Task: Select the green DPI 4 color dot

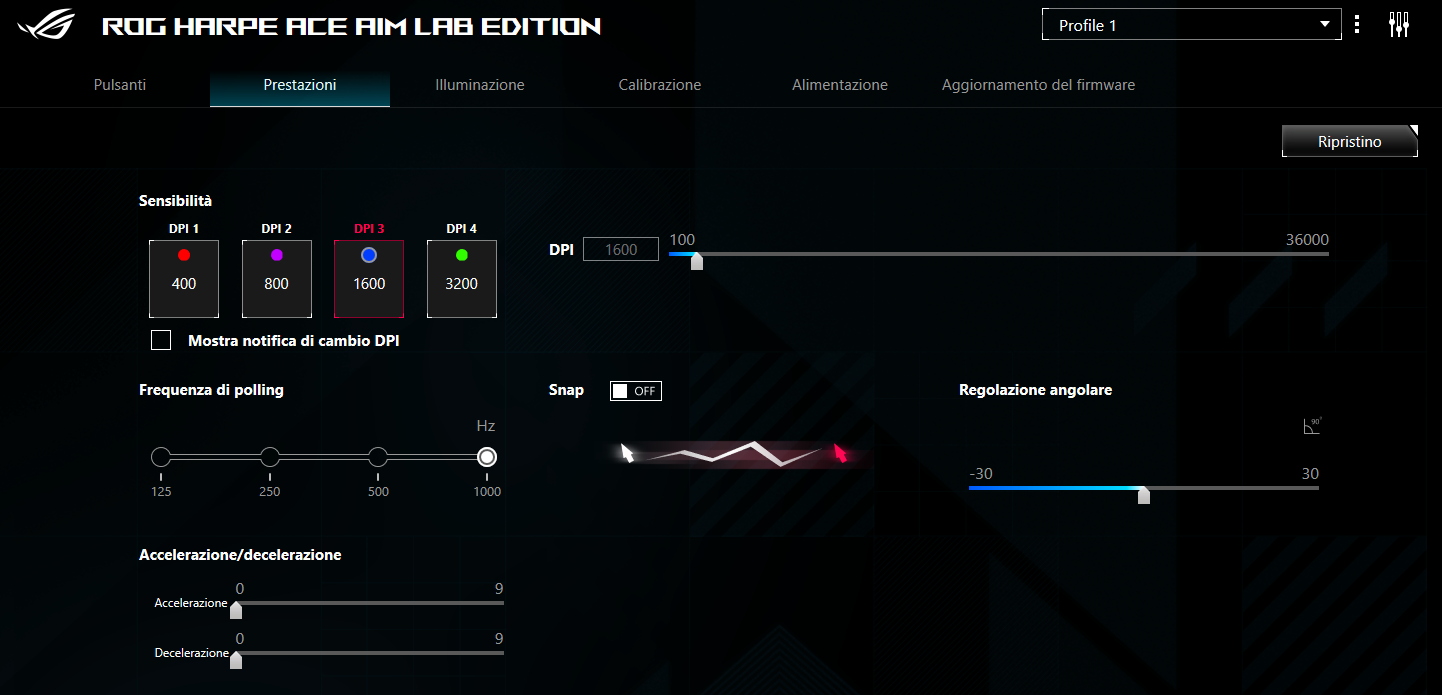Action: point(462,255)
